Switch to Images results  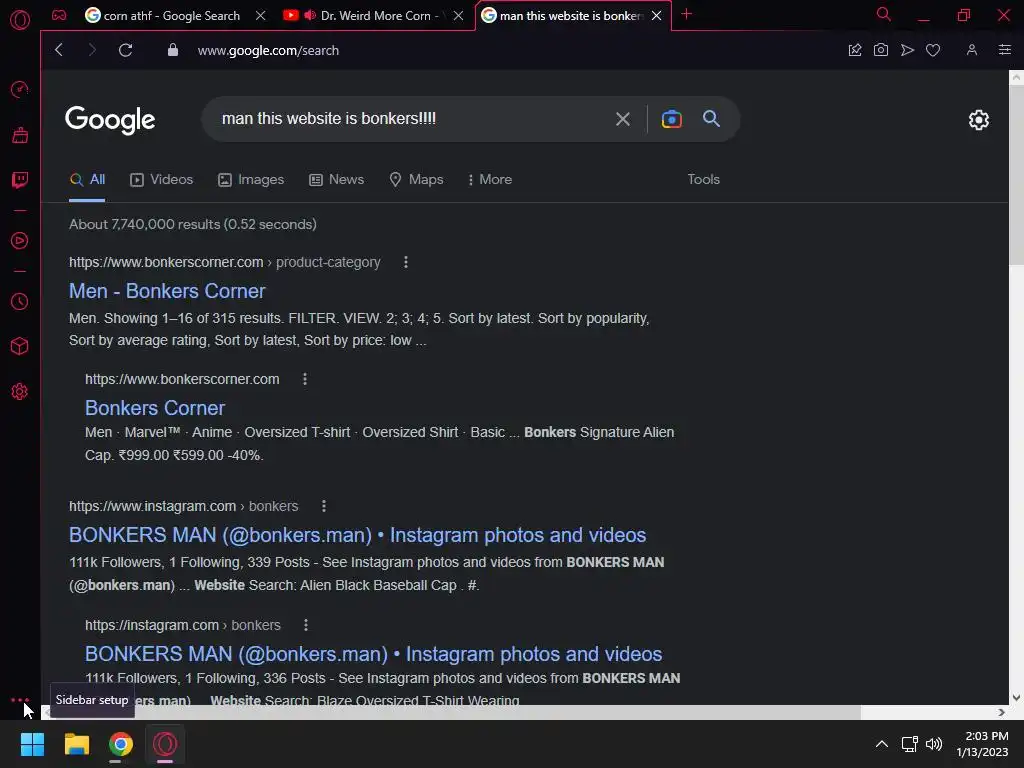(x=251, y=180)
